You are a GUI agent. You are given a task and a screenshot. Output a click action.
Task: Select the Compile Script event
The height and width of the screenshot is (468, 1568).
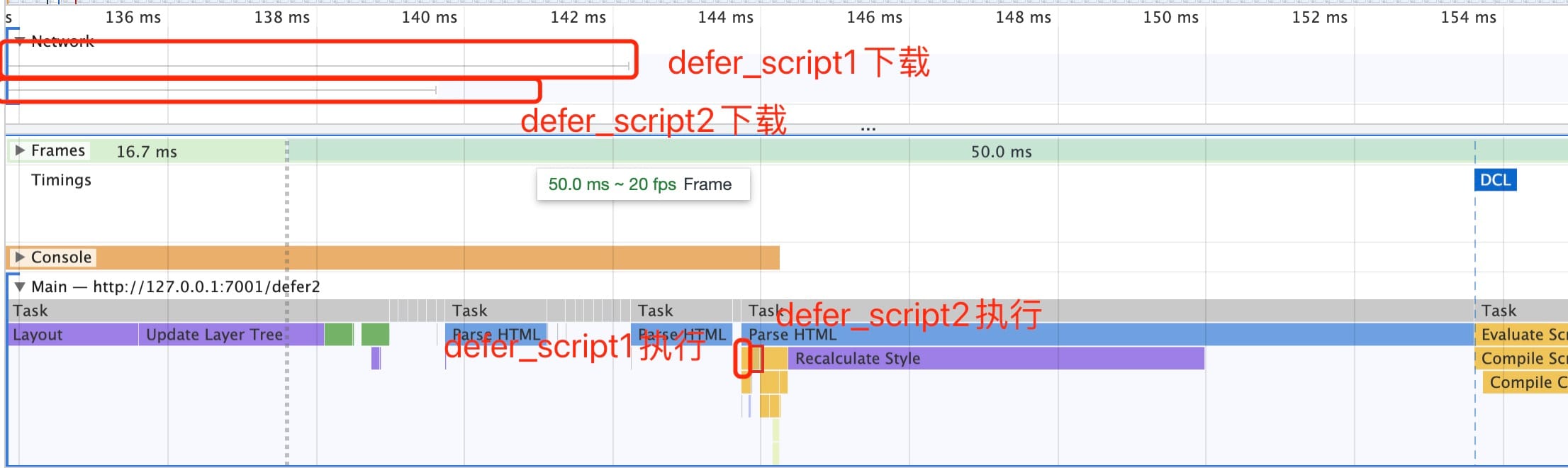point(1521,359)
